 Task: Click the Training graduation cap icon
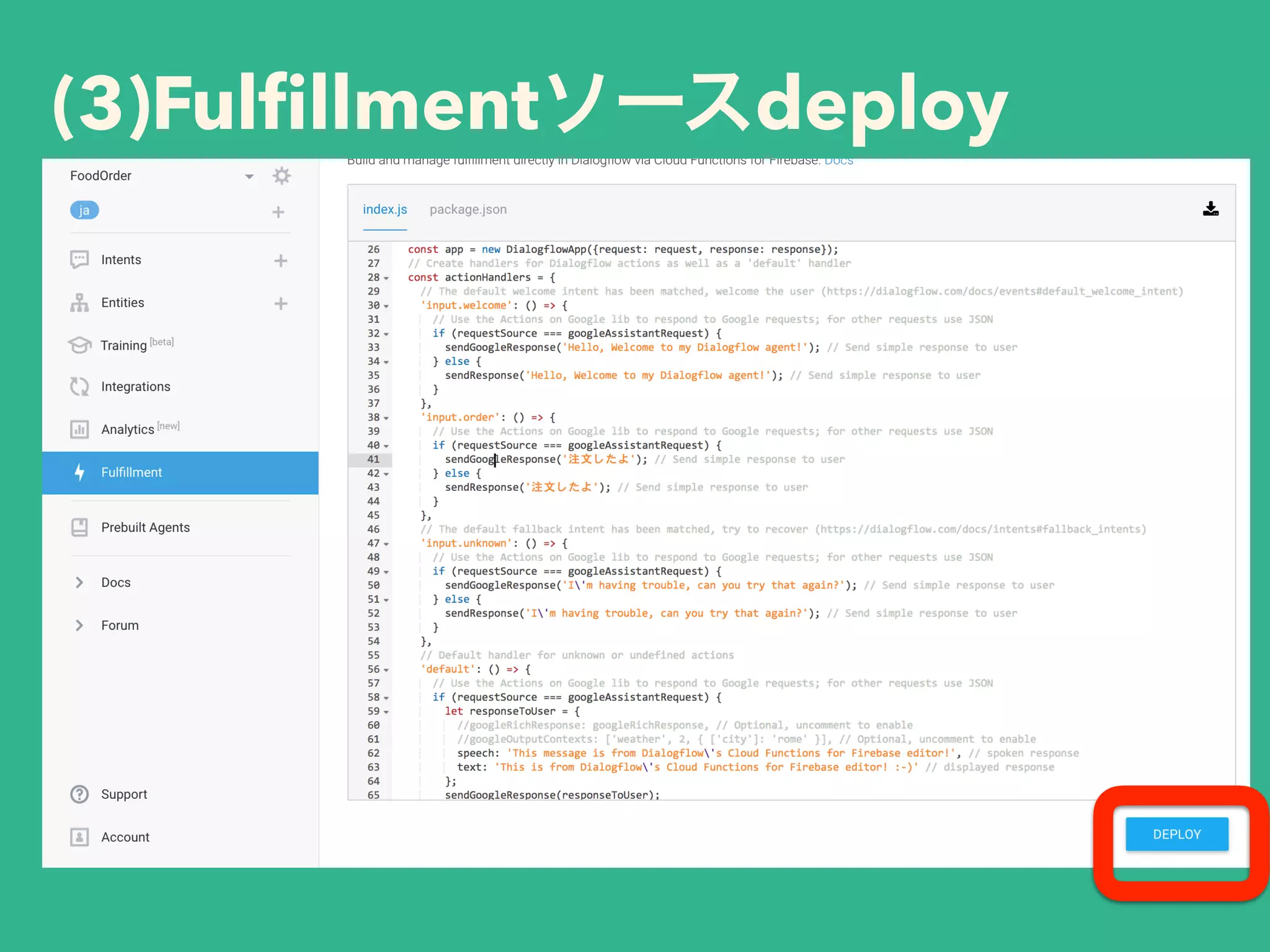(79, 345)
